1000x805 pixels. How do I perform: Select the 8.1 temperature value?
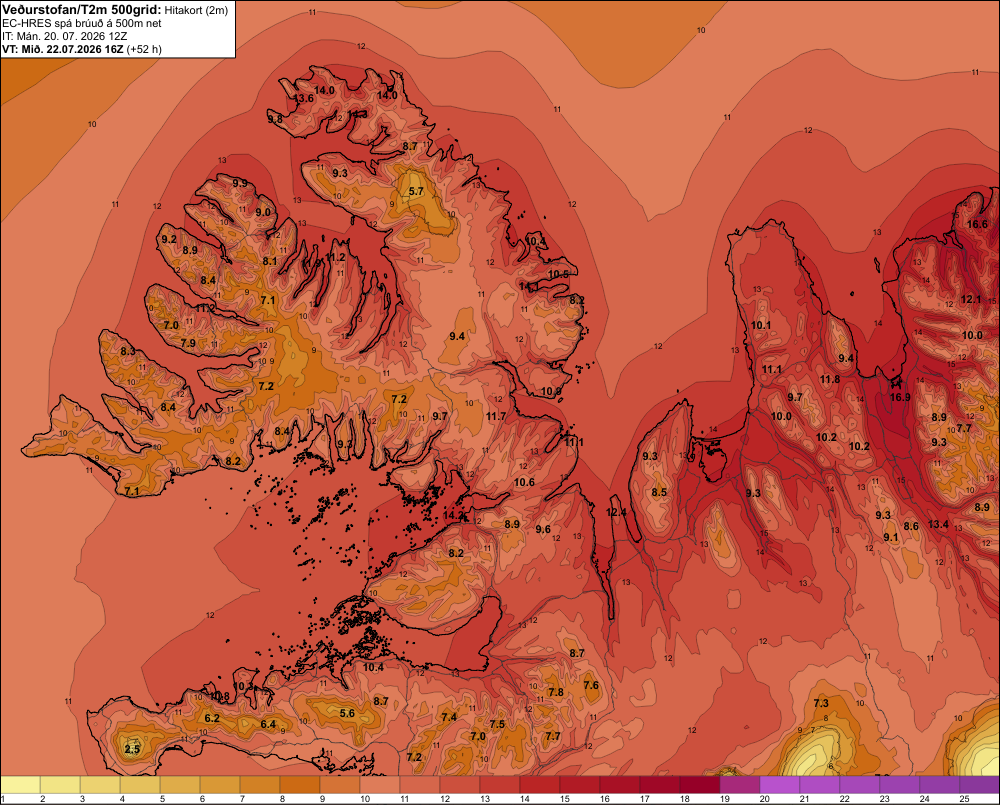[x=270, y=261]
